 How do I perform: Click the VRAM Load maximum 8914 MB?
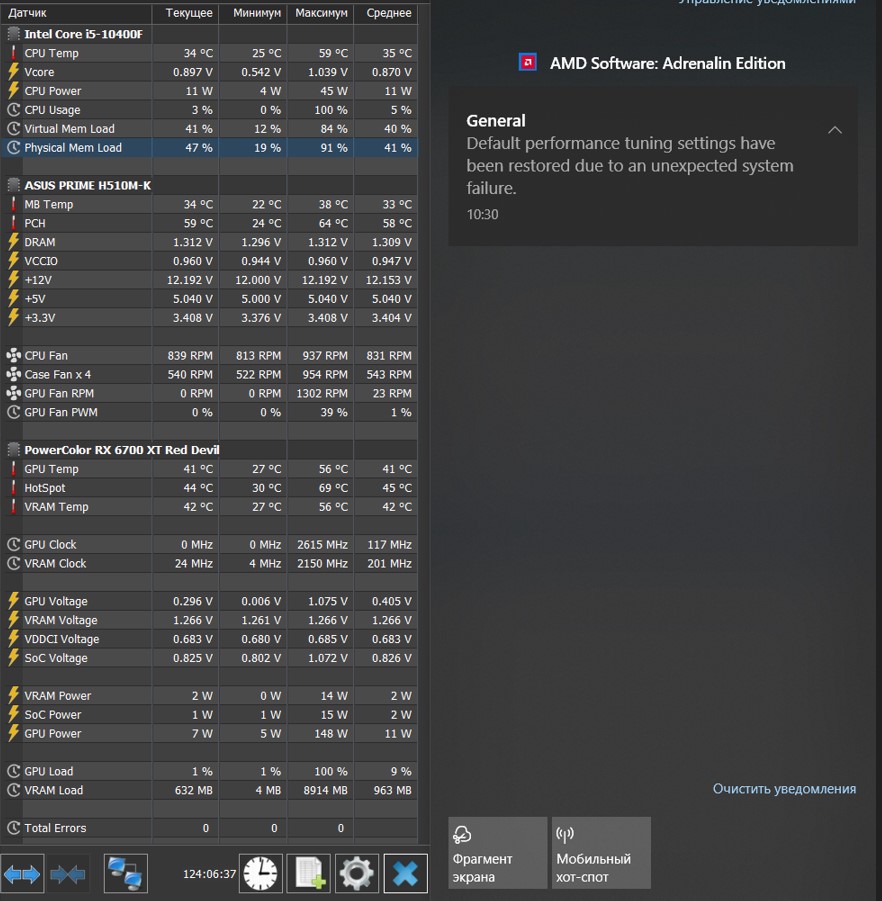[x=325, y=790]
